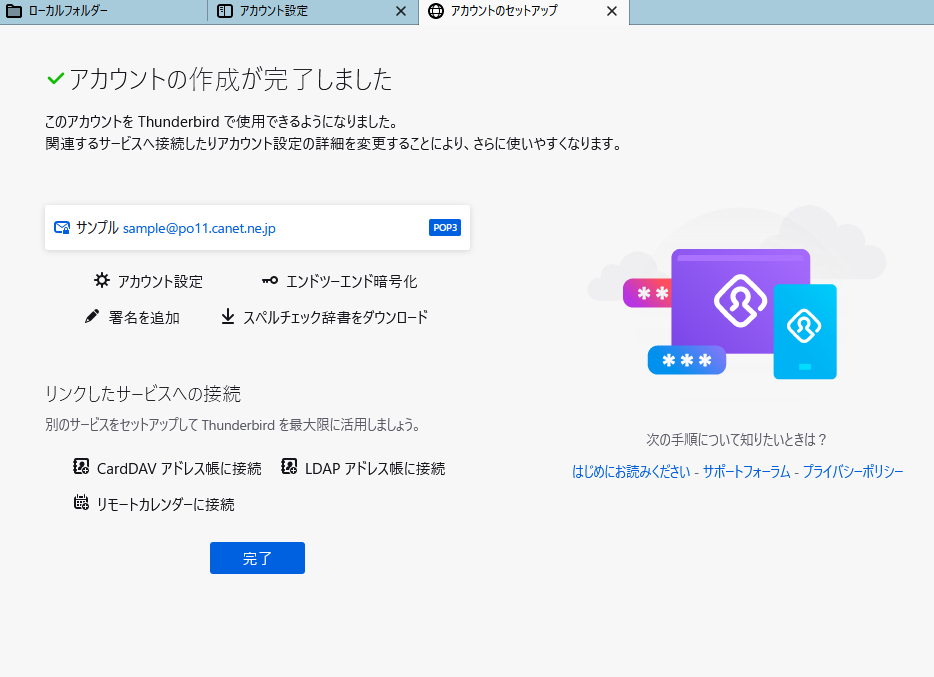The height and width of the screenshot is (677, 934).
Task: Click the sample@po11.canet.ne.jp address
Action: coord(199,228)
